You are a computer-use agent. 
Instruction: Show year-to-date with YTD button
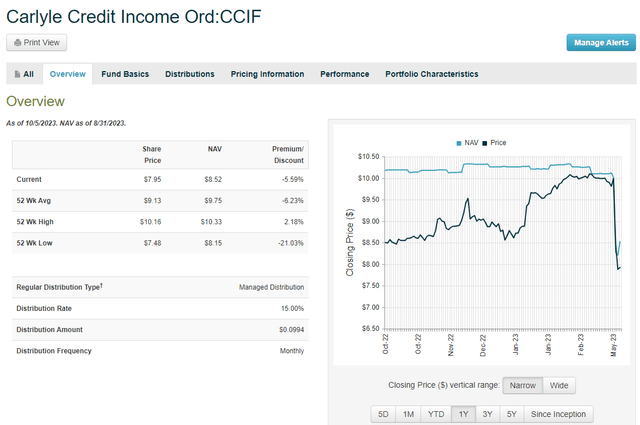coord(436,414)
